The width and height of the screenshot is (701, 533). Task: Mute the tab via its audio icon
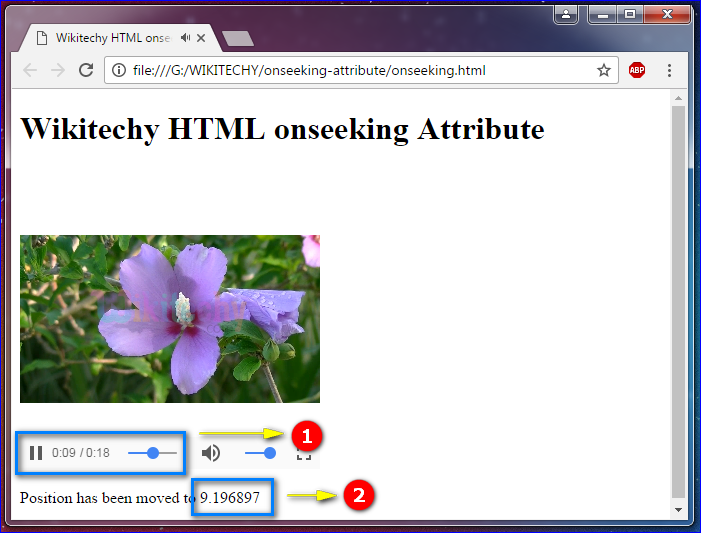[186, 38]
